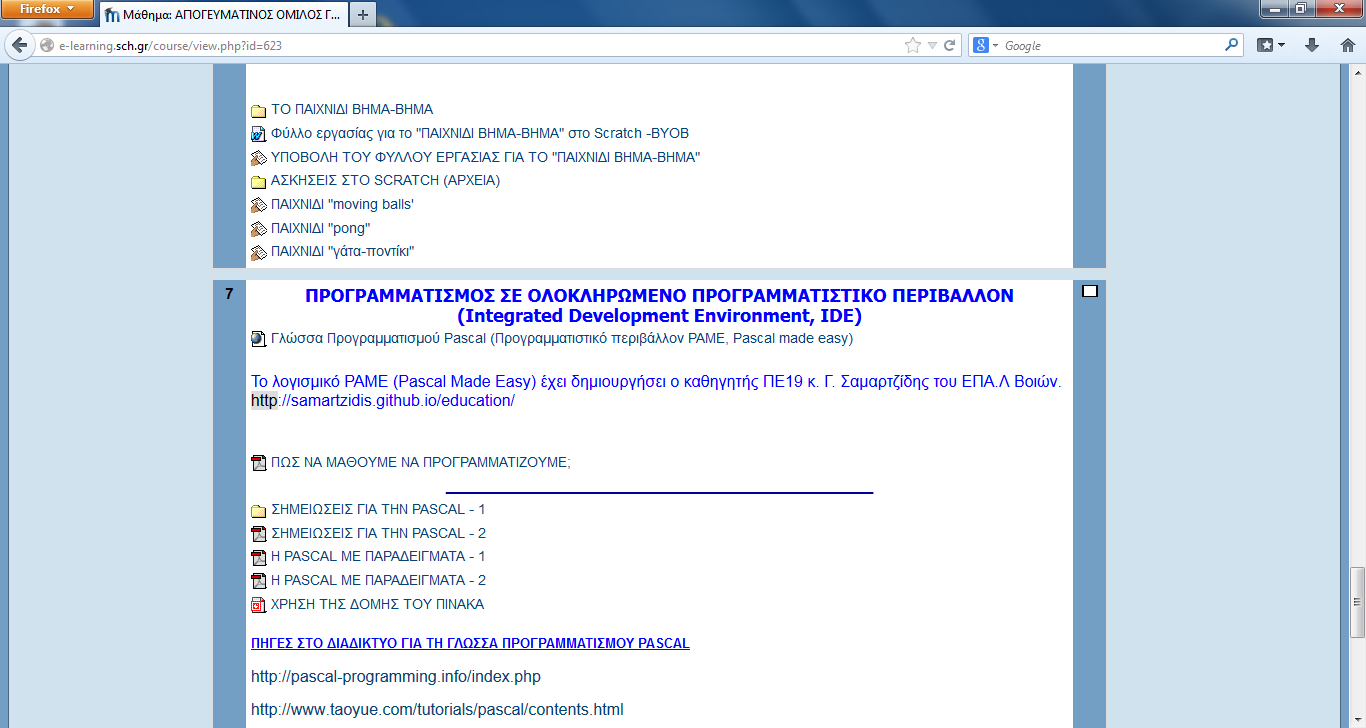This screenshot has height=728, width=1366.
Task: Reload the page with the refresh icon
Action: point(949,45)
